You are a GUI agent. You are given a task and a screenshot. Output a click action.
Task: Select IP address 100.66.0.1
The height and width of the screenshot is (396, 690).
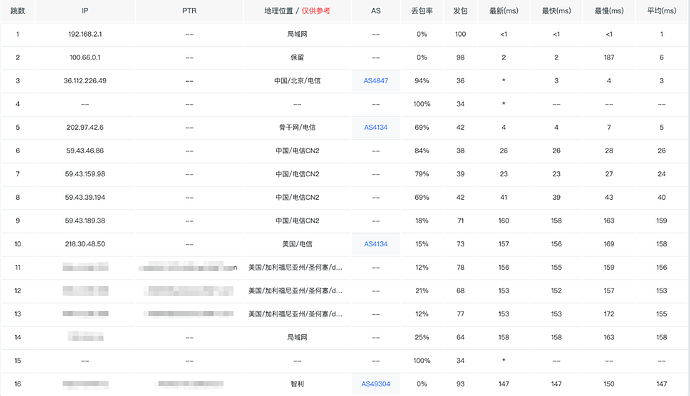pos(85,57)
